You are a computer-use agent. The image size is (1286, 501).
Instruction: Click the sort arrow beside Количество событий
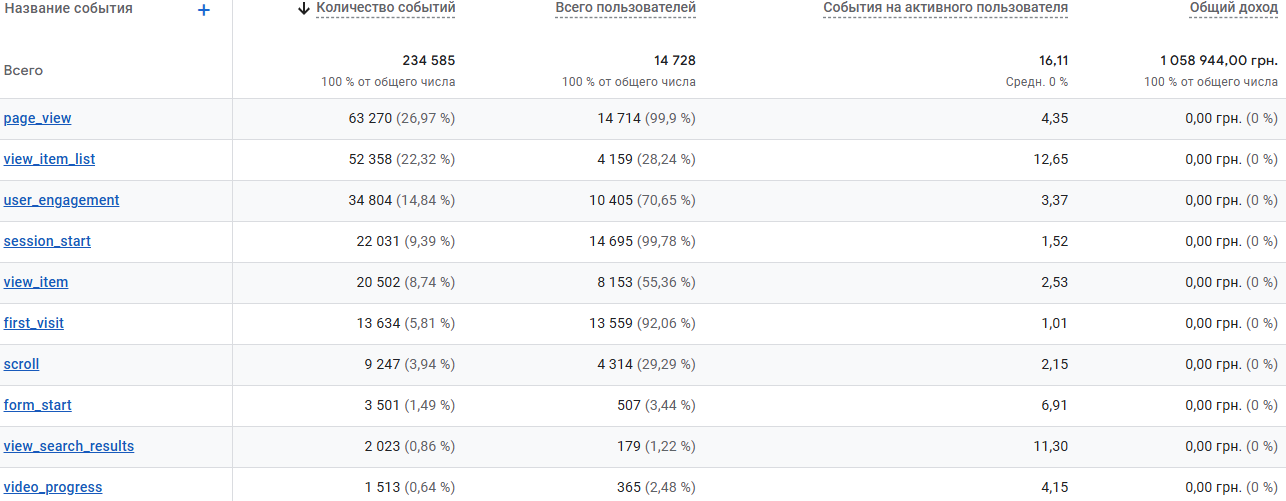point(304,9)
